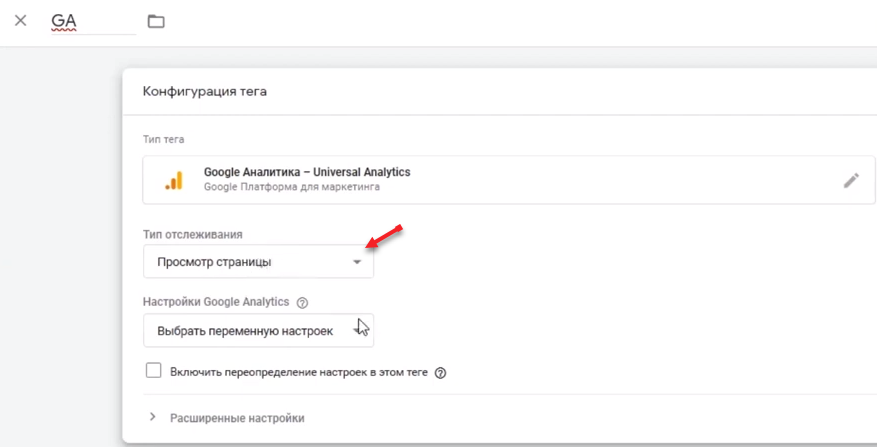Click the "Включить переопределение настроек в этом теге" label

299,372
